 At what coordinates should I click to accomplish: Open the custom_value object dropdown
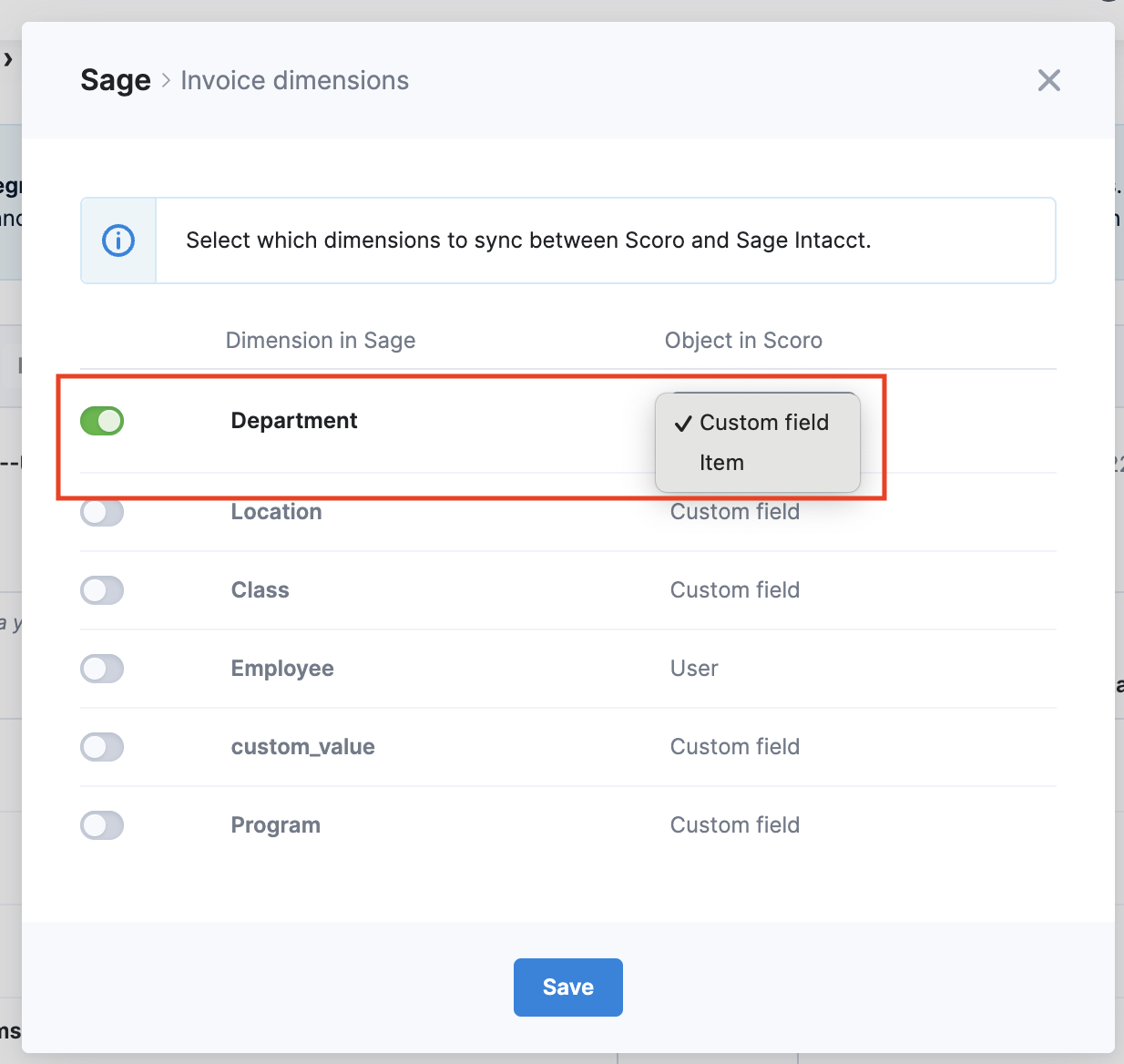pyautogui.click(x=735, y=747)
